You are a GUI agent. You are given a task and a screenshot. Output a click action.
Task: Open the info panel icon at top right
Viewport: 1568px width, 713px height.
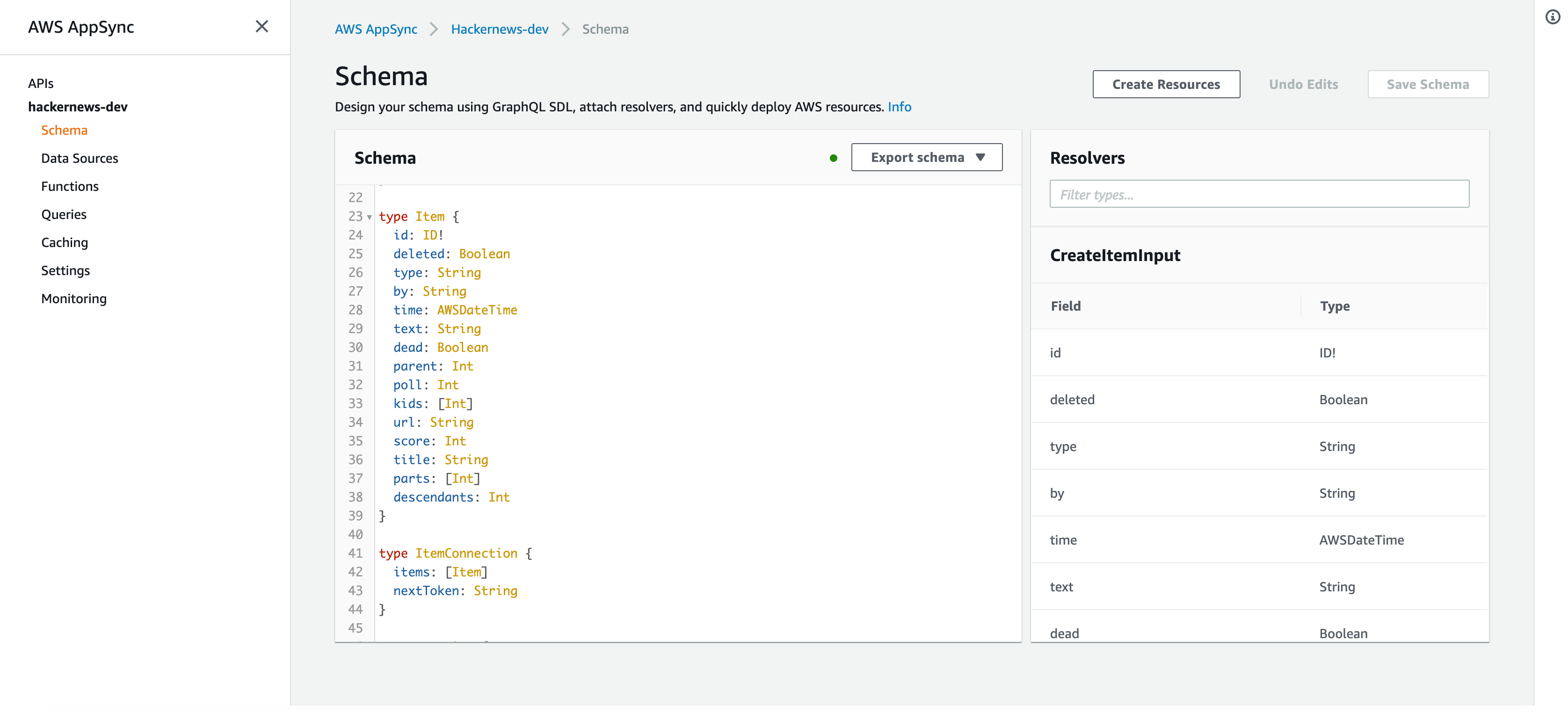point(1553,17)
